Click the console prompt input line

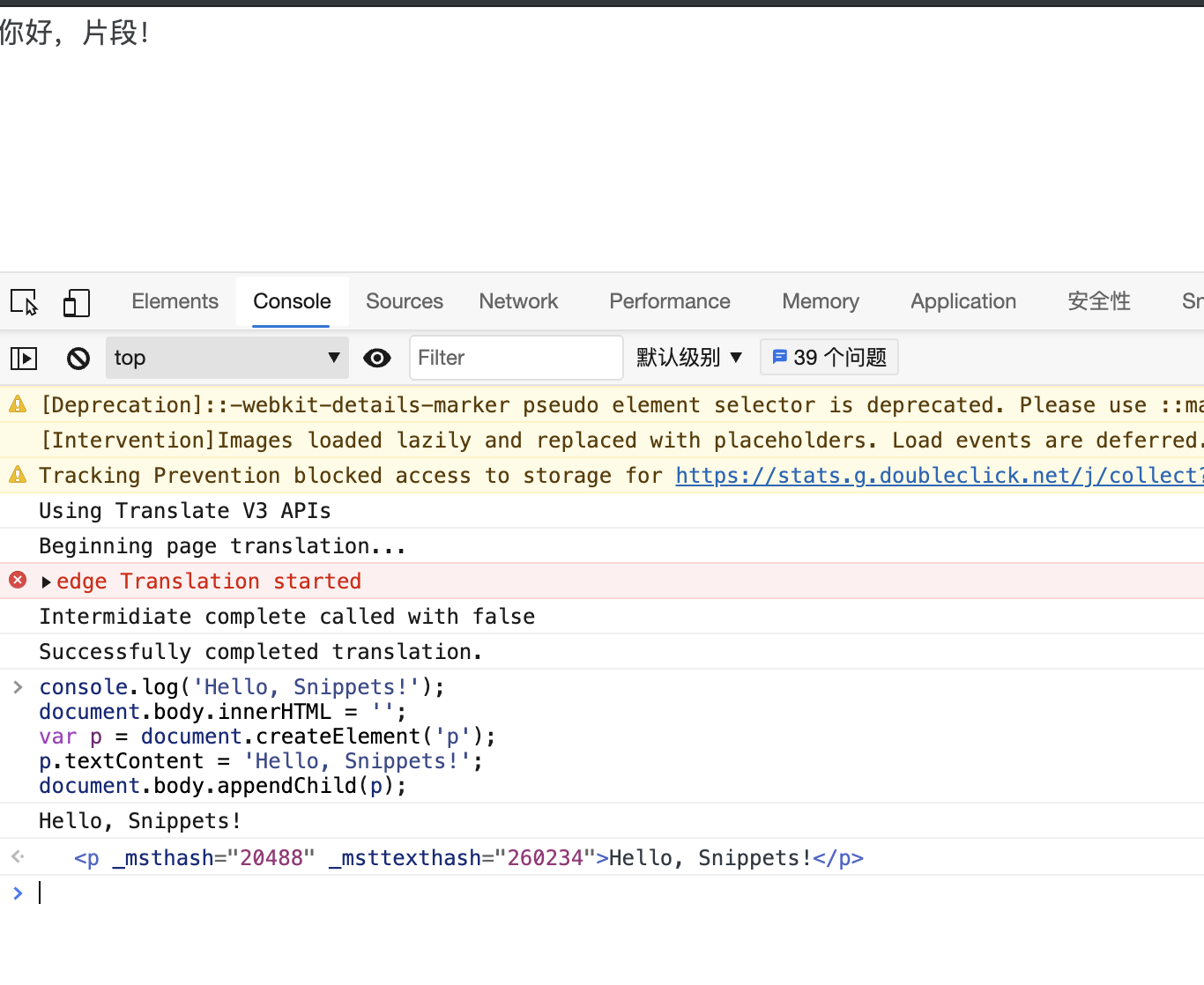pyautogui.click(x=529, y=893)
